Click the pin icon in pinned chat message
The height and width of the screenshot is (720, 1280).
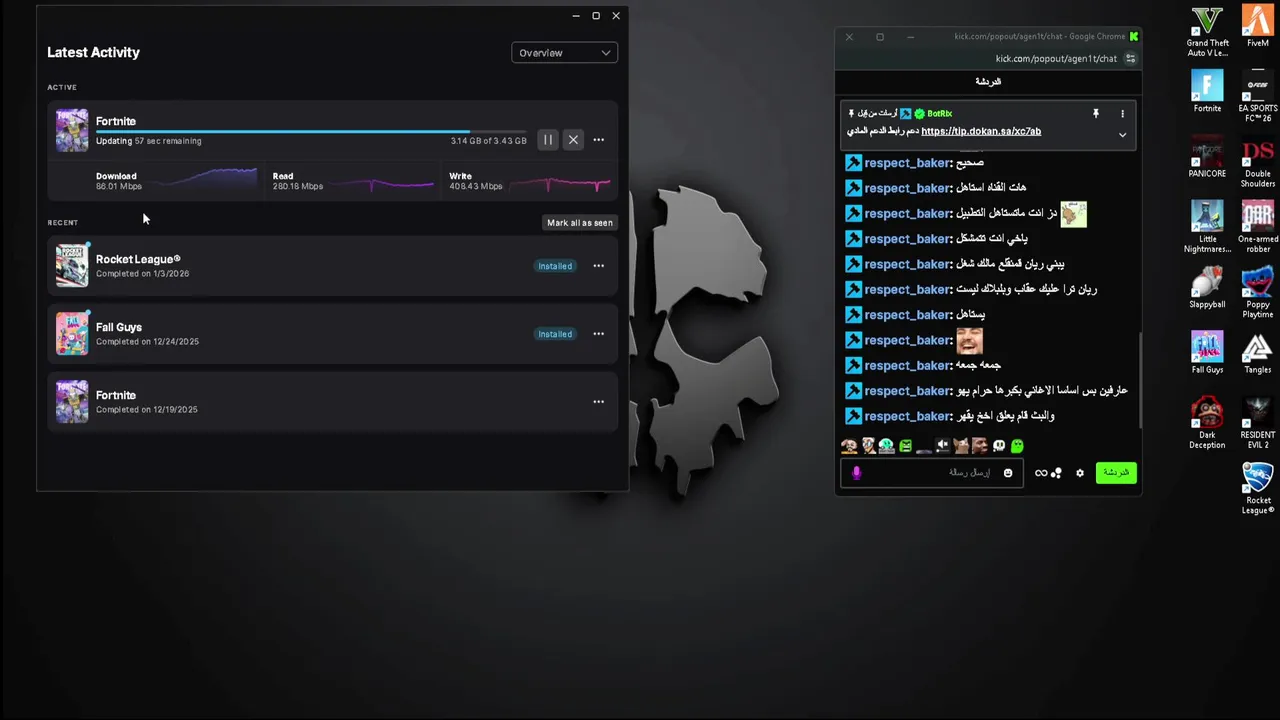(x=1096, y=114)
